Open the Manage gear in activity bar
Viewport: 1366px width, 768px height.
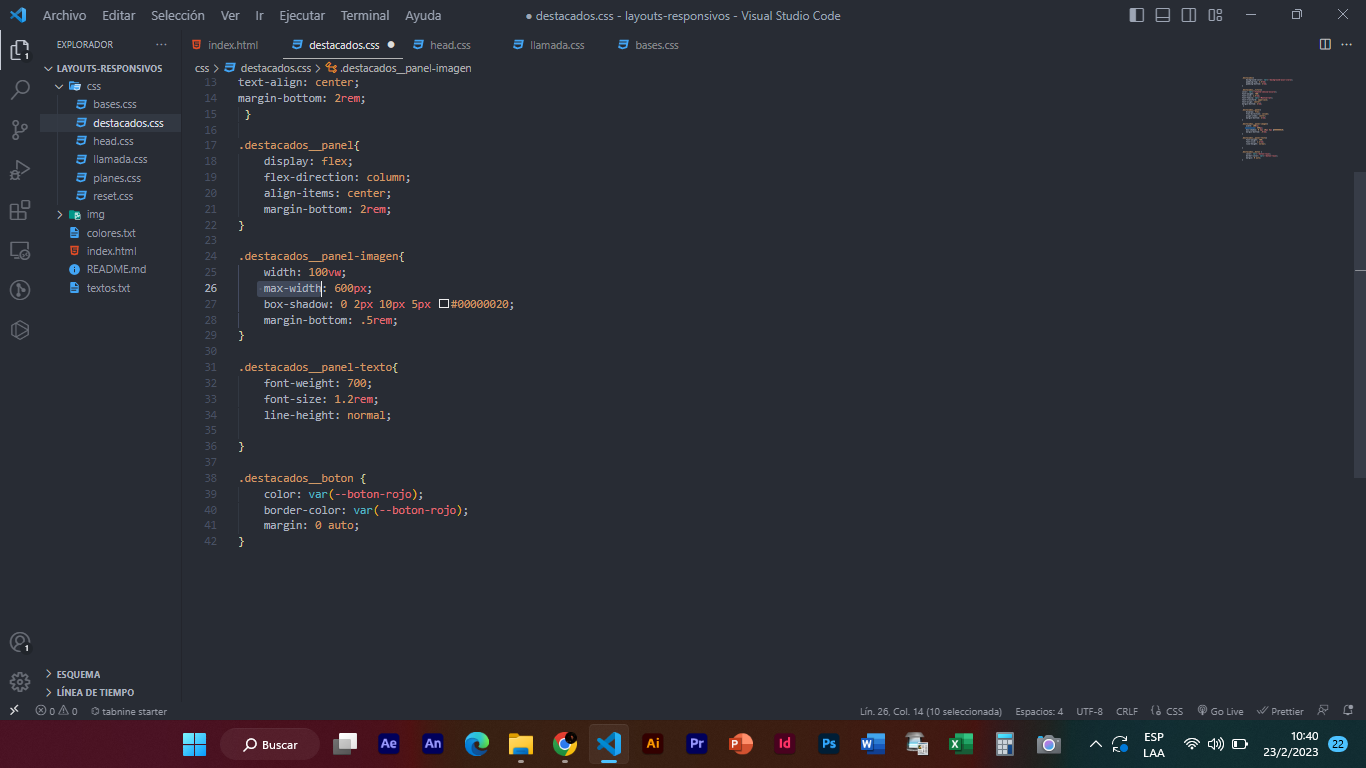click(19, 682)
